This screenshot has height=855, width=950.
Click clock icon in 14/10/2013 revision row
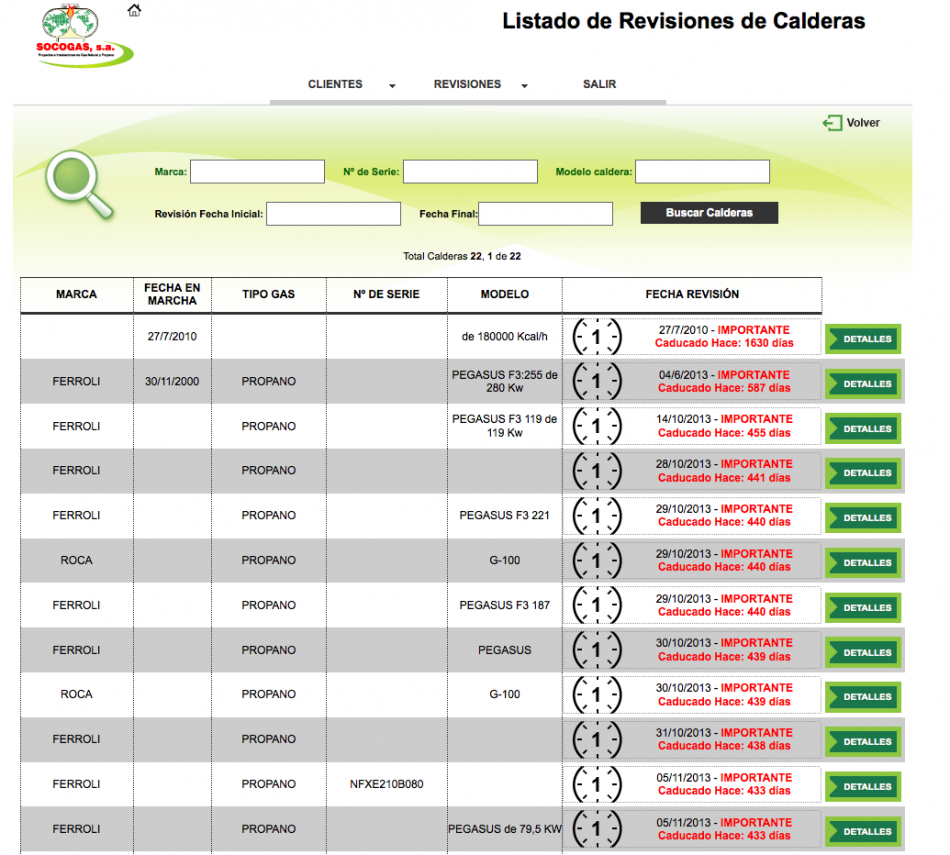point(597,426)
